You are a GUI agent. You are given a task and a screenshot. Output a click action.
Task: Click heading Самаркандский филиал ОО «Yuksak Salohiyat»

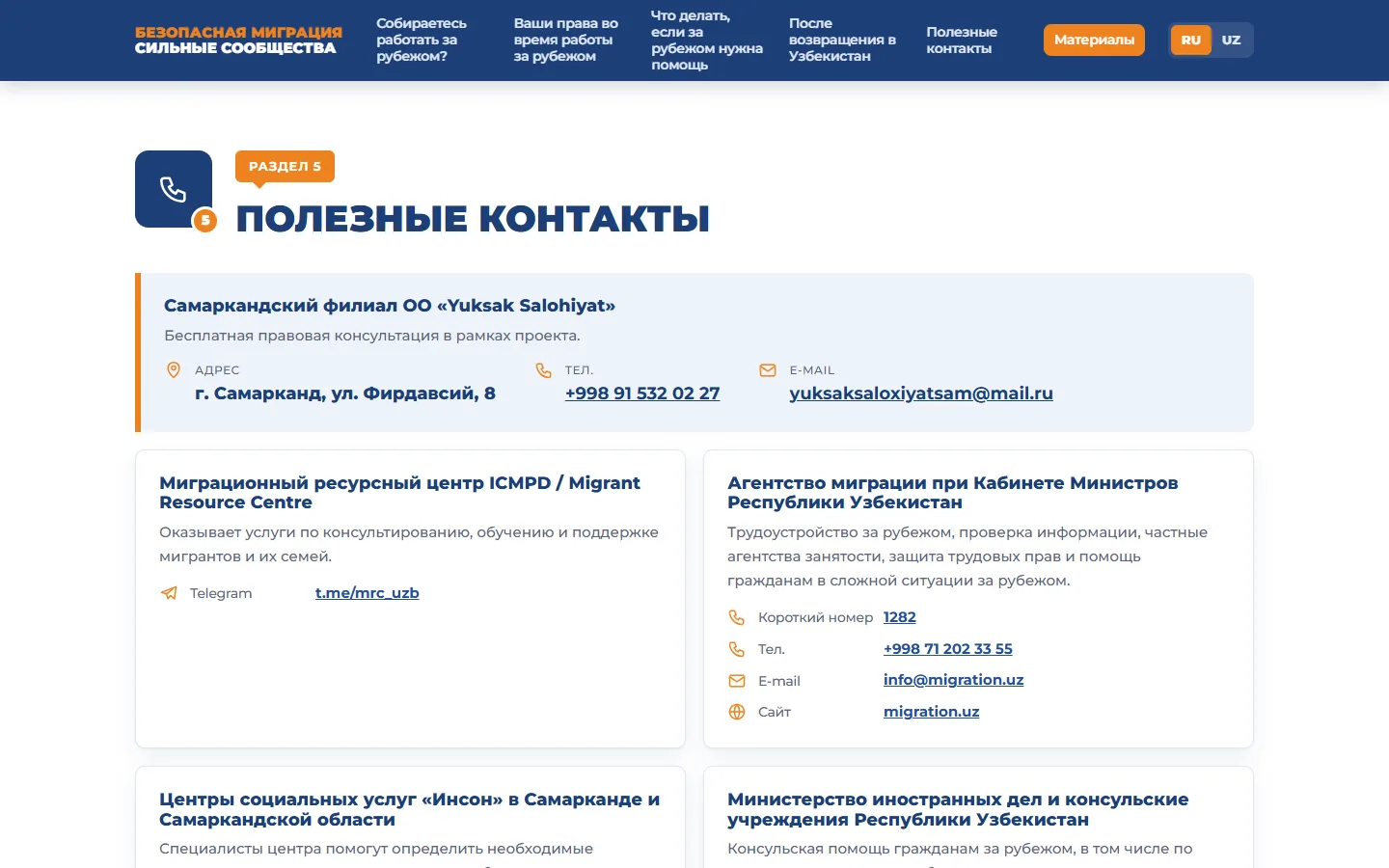coord(390,306)
